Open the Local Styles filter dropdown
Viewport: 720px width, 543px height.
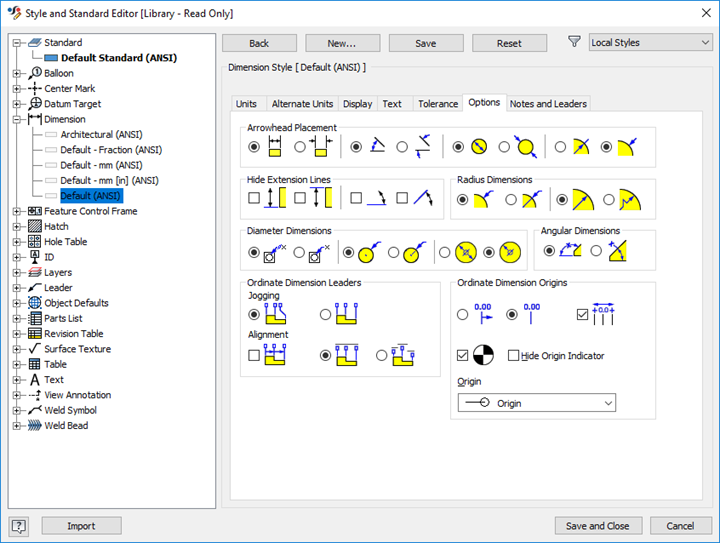point(650,43)
